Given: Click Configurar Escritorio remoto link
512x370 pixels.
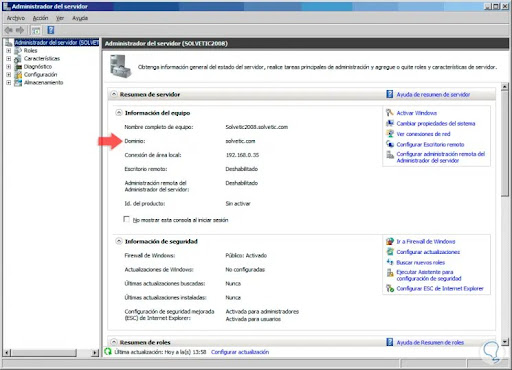Looking at the screenshot, I should coord(430,144).
